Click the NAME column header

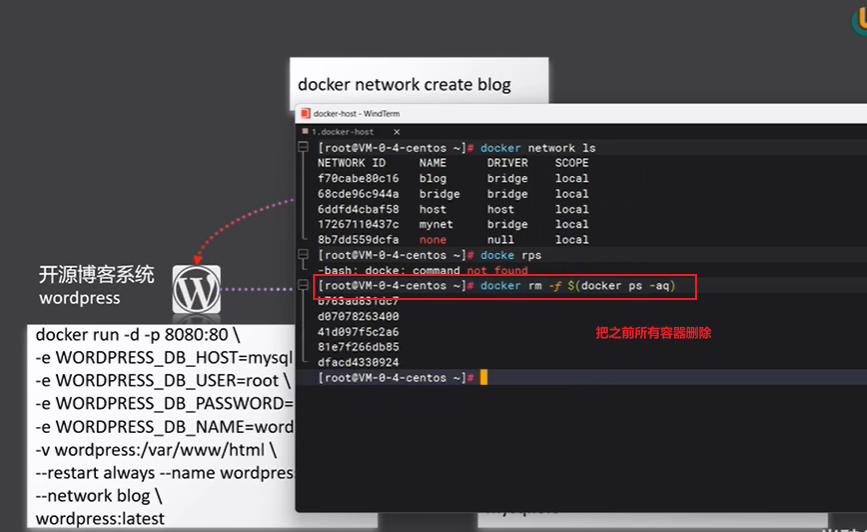(x=432, y=163)
